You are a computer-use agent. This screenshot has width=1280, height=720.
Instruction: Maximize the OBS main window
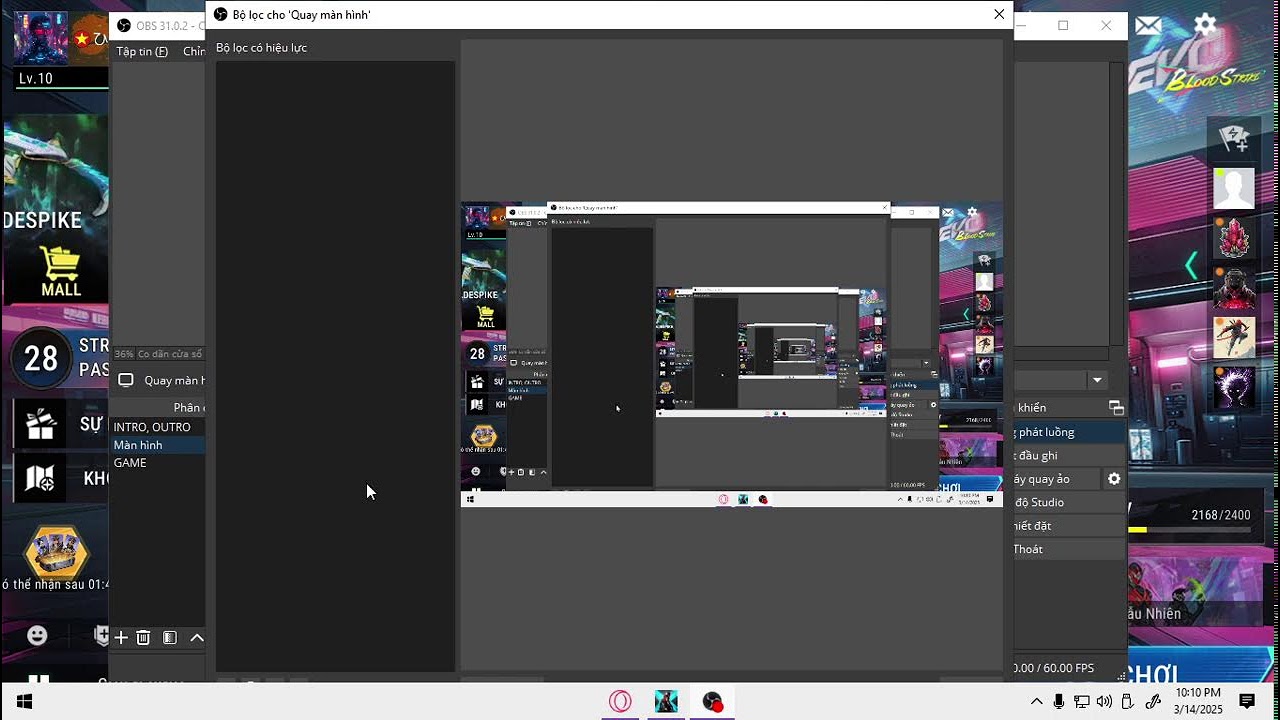tap(1063, 25)
